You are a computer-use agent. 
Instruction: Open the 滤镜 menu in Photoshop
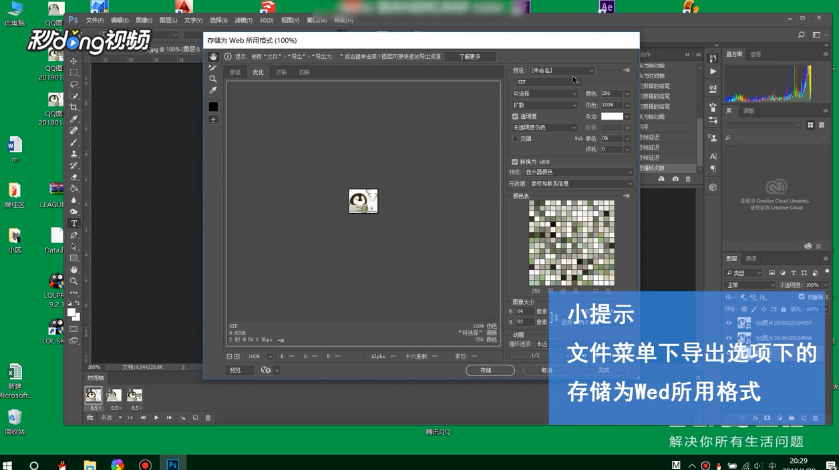point(243,20)
